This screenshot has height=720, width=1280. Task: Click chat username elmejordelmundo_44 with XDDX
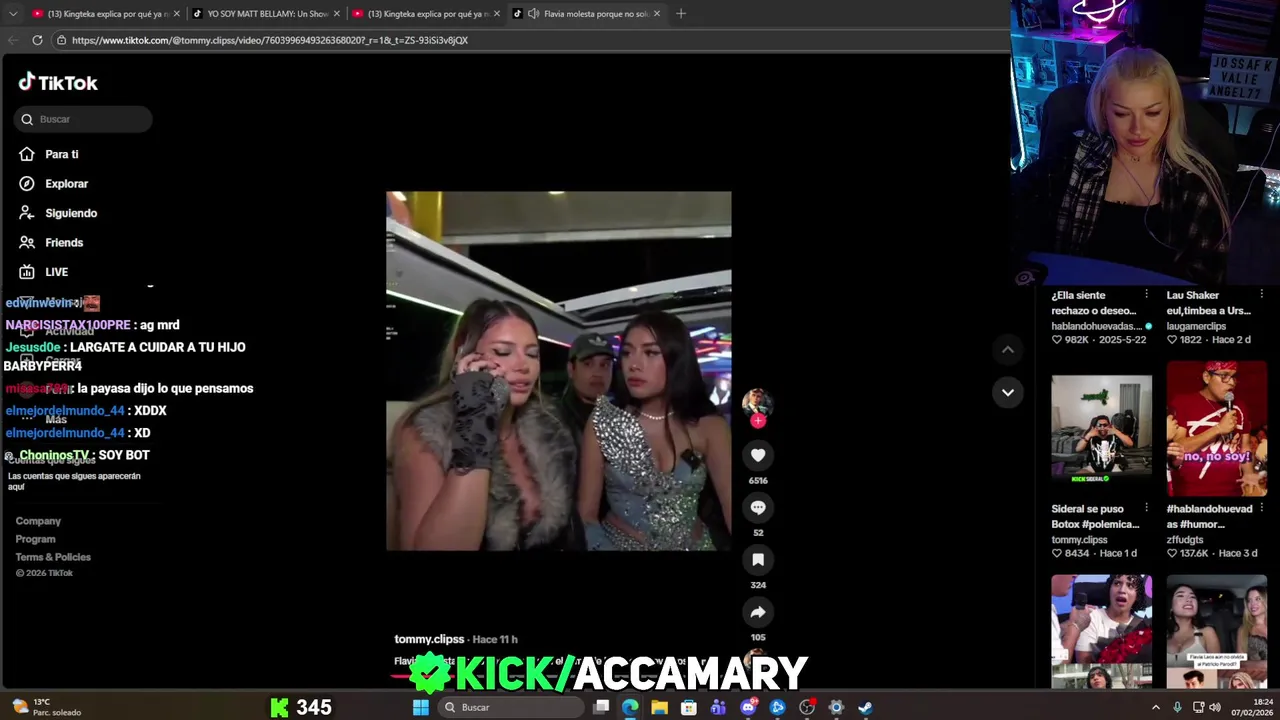pos(65,411)
